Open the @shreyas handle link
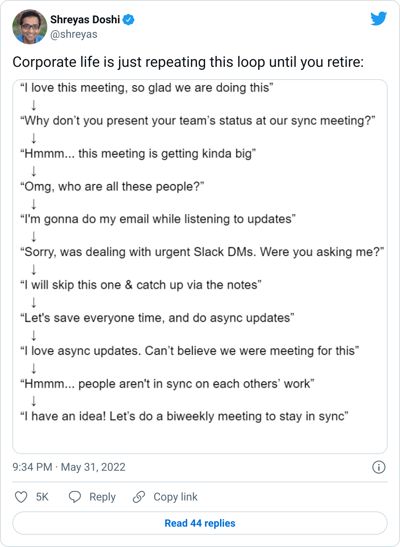 coord(74,35)
